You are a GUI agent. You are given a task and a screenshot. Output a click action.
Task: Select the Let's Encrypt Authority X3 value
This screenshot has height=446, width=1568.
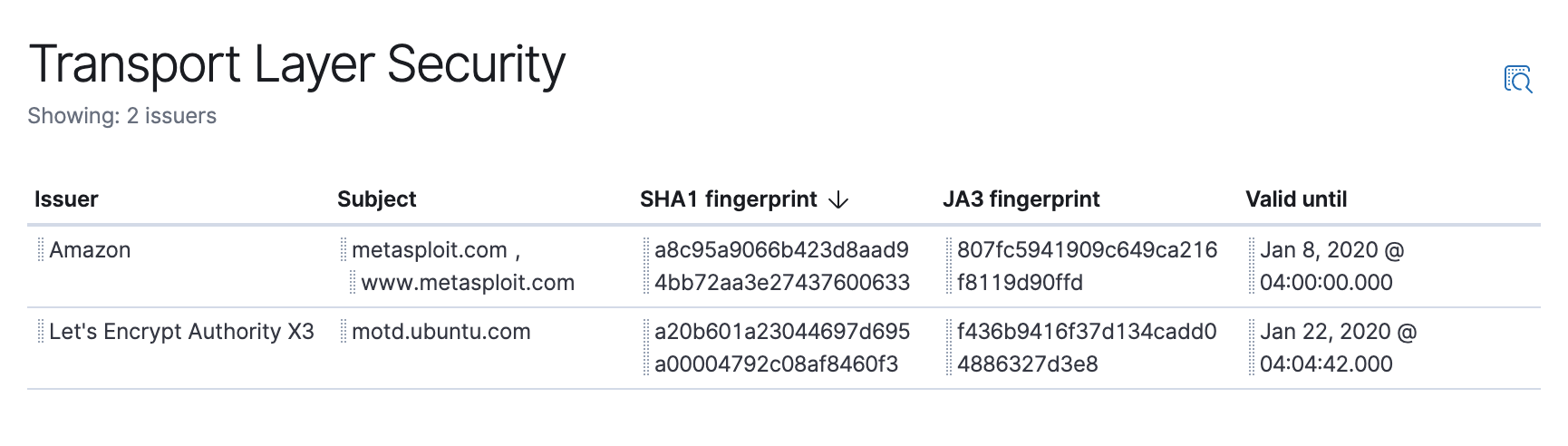[181, 332]
